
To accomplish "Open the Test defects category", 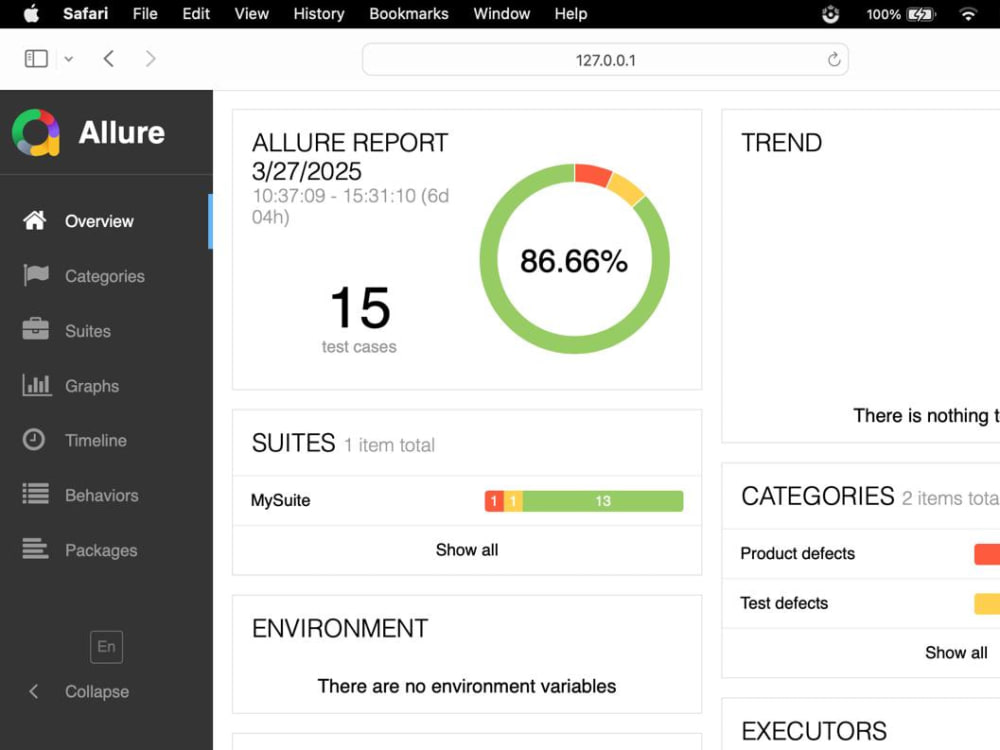I will (784, 603).
